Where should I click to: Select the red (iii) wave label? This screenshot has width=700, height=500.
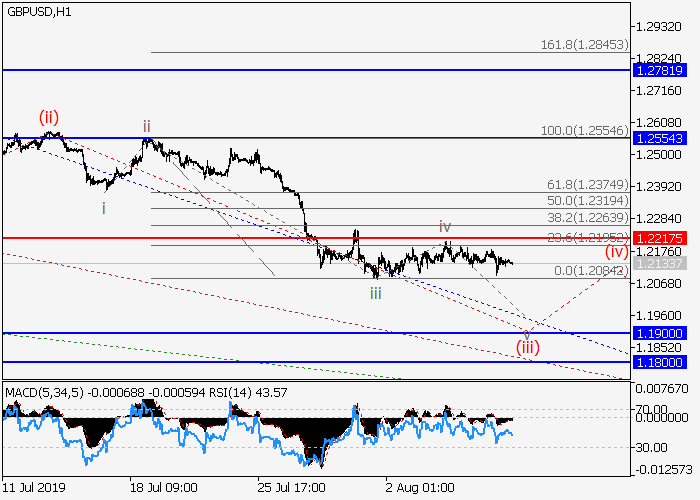click(x=528, y=347)
